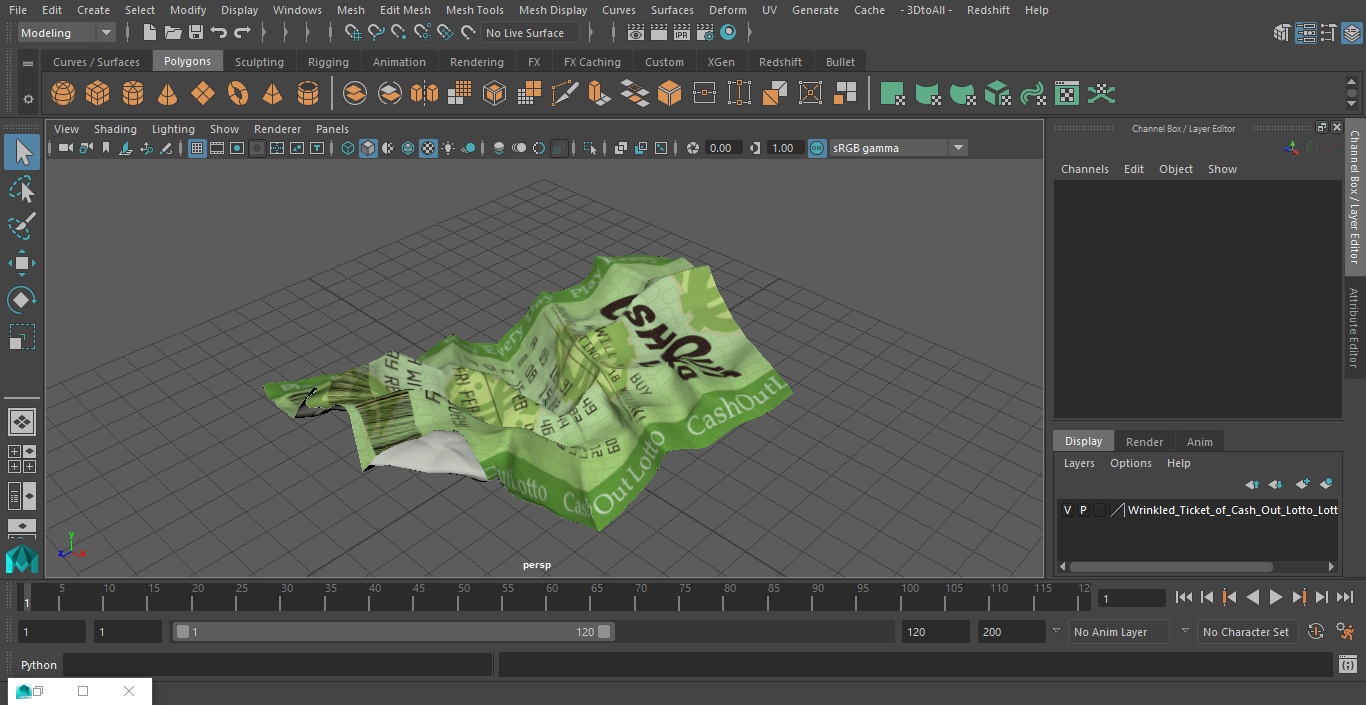Redo the last undone action
The height and width of the screenshot is (705, 1366).
click(x=242, y=33)
